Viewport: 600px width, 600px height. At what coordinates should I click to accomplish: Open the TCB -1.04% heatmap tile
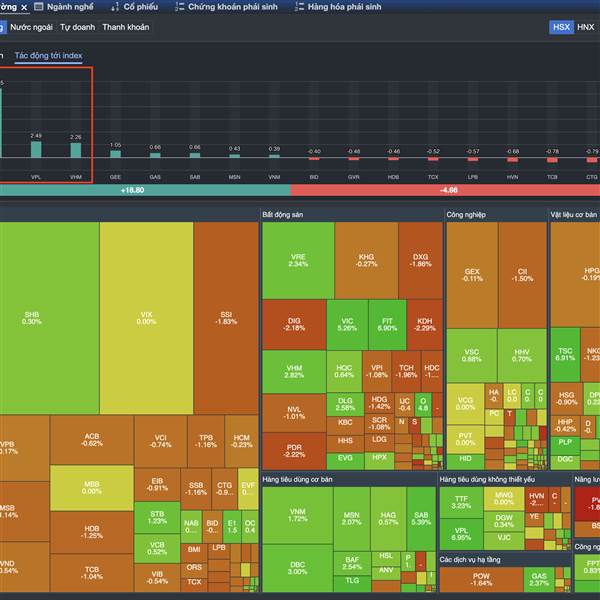click(x=92, y=573)
